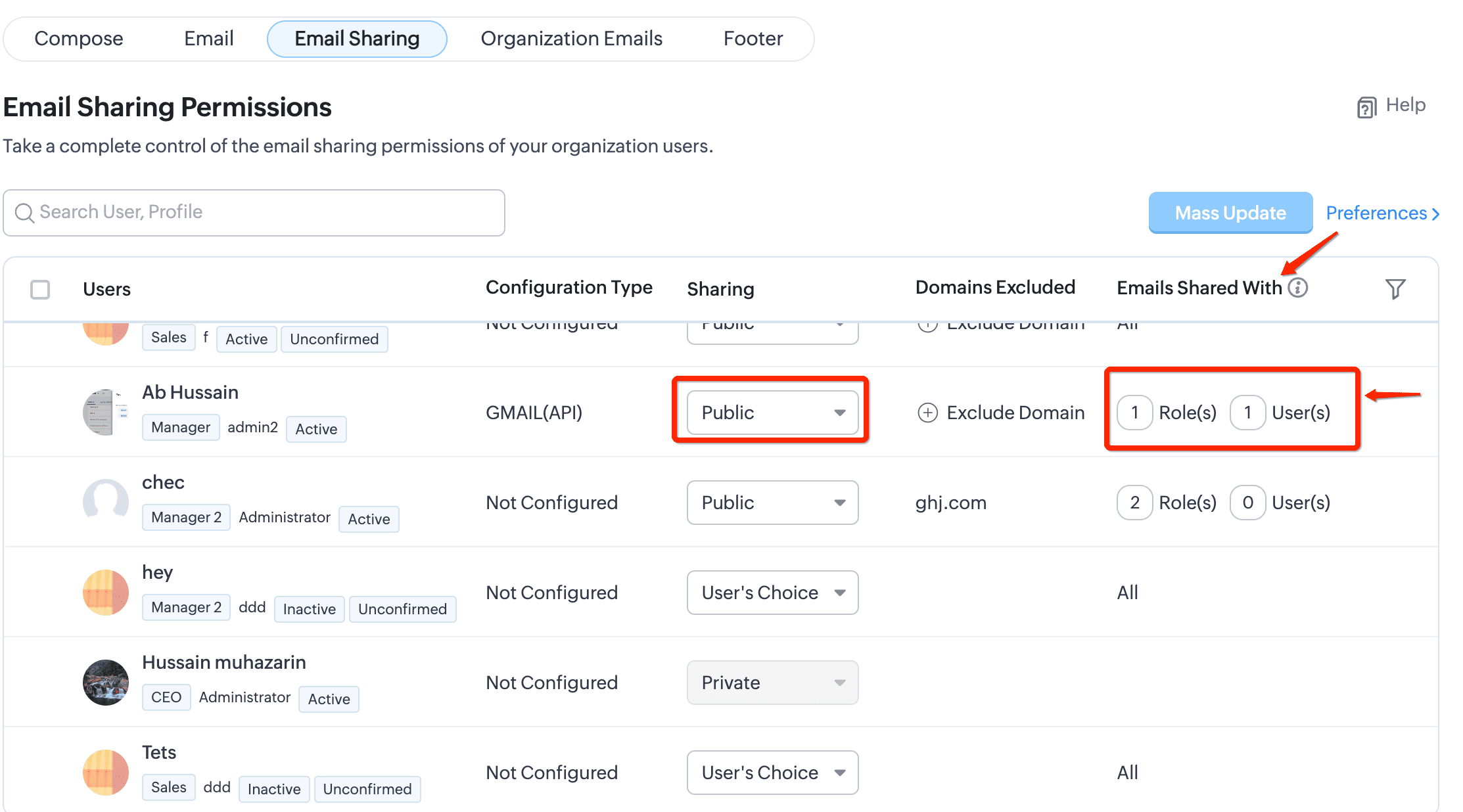Image resolution: width=1463 pixels, height=812 pixels.
Task: Open hey's User's Choice dropdown
Action: [x=772, y=593]
